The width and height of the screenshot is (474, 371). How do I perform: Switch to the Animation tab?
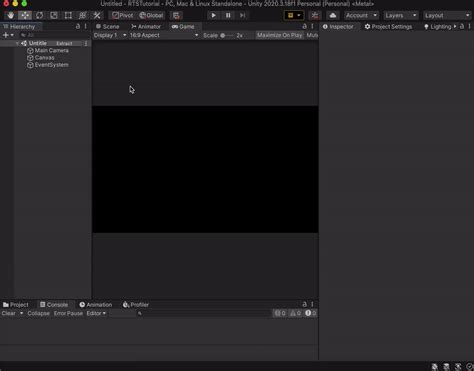click(96, 305)
